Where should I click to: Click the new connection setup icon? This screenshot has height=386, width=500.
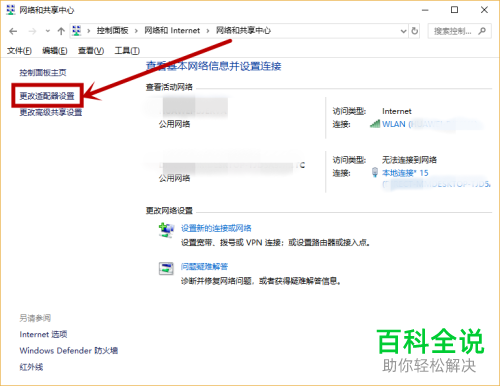(x=166, y=230)
